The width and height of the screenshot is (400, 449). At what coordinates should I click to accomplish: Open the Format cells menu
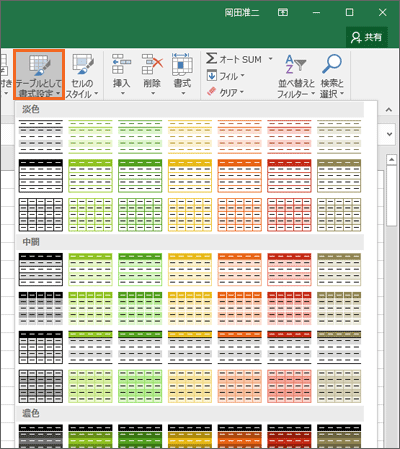point(182,75)
